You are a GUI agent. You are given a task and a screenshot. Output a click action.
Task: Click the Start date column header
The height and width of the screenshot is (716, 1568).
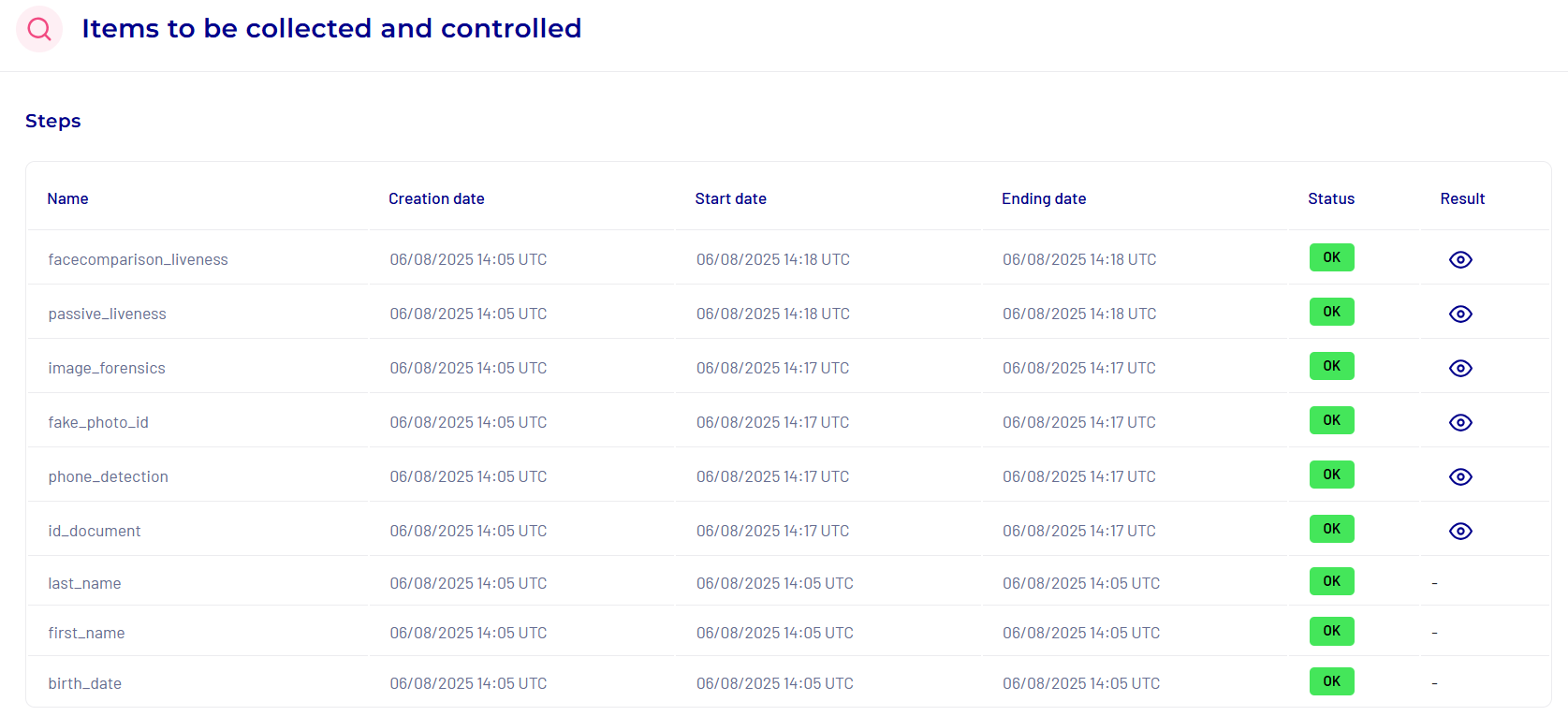click(x=730, y=198)
